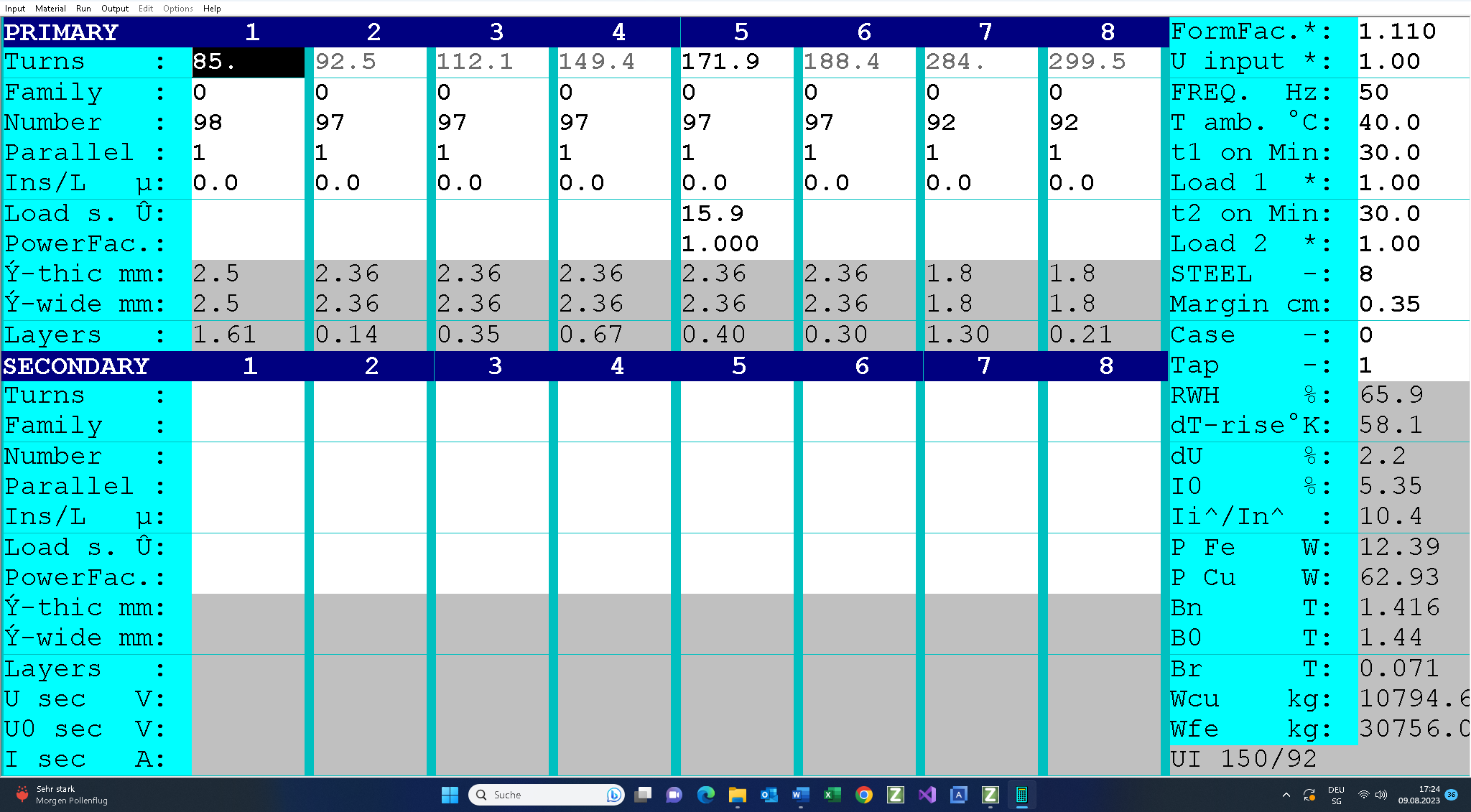Open the calculator-style app icon in taskbar
Image resolution: width=1471 pixels, height=812 pixels.
1021,795
